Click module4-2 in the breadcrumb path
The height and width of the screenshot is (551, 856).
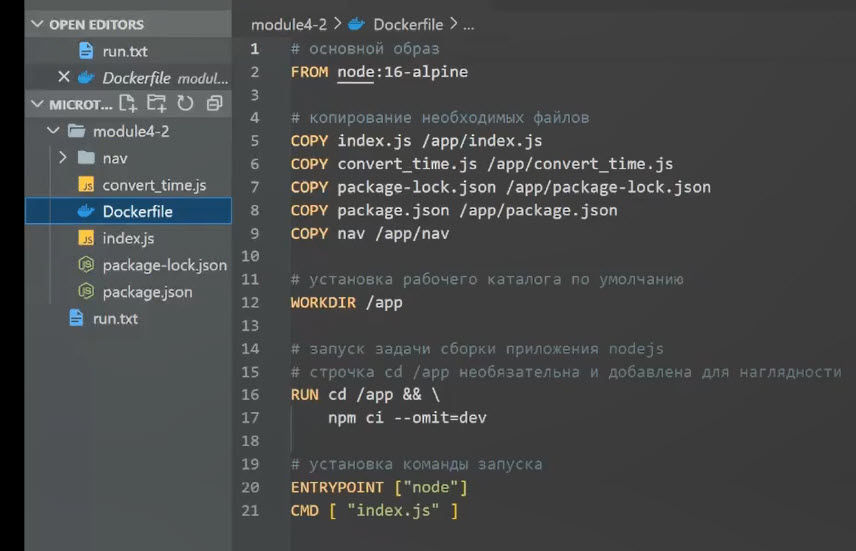(x=288, y=24)
